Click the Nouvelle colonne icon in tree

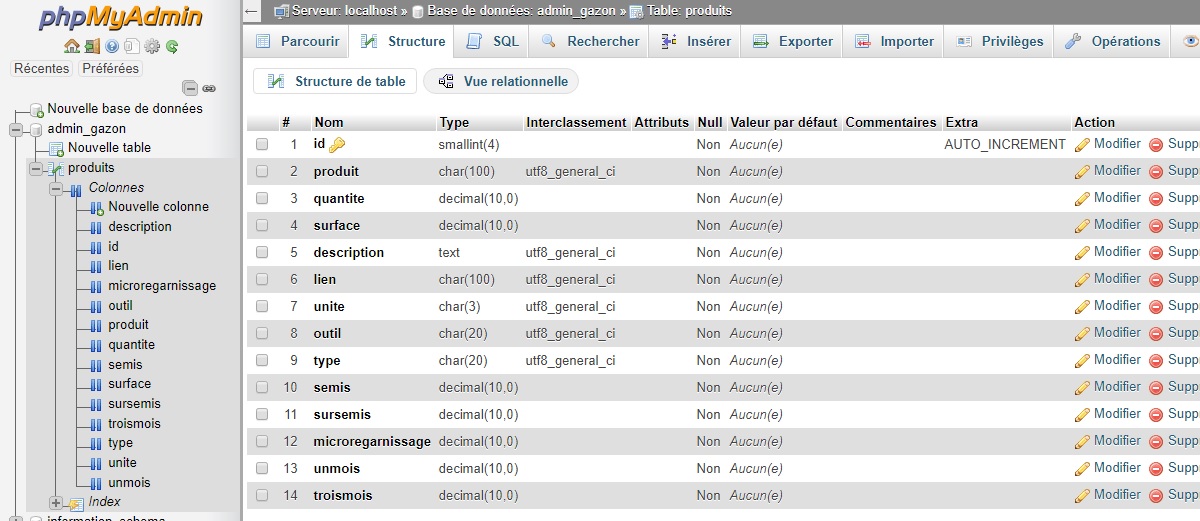pos(97,207)
